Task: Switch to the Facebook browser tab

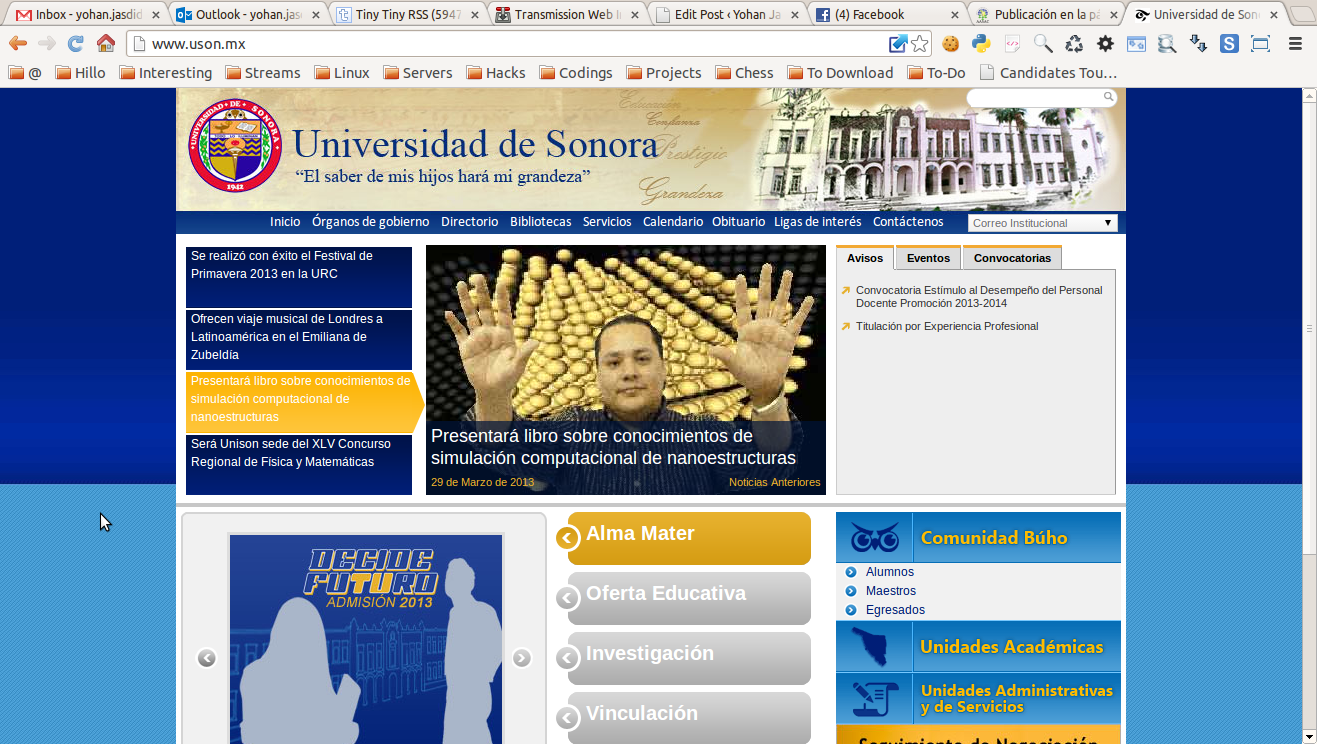Action: pos(885,15)
